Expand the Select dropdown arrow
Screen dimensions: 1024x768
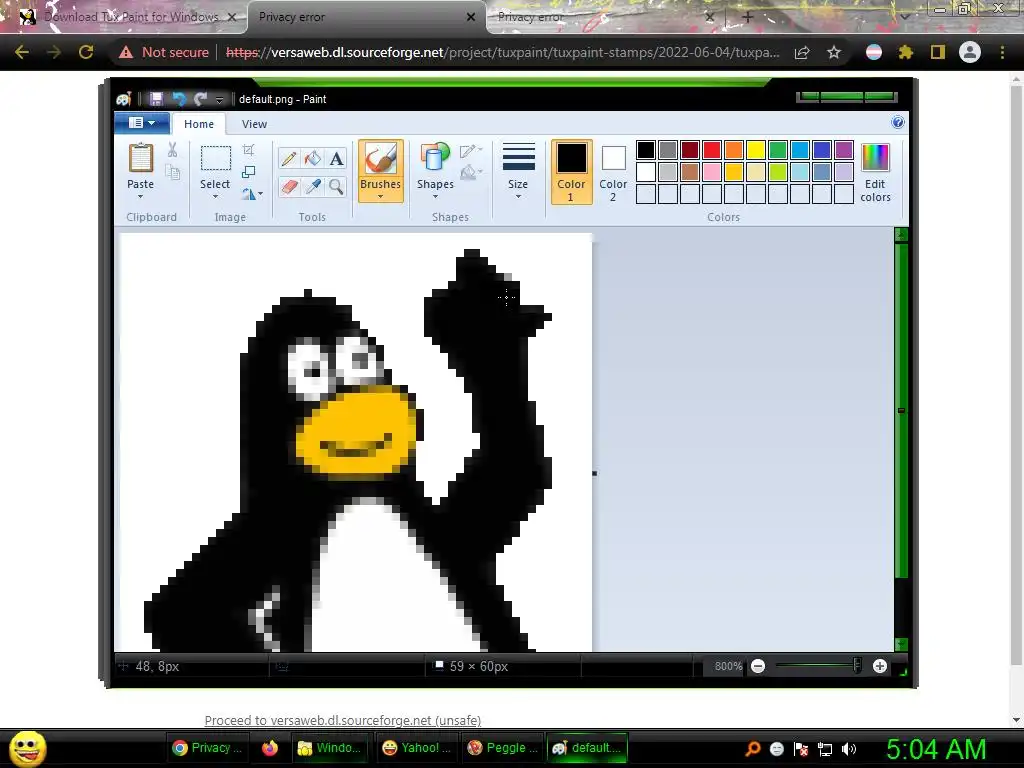click(215, 197)
